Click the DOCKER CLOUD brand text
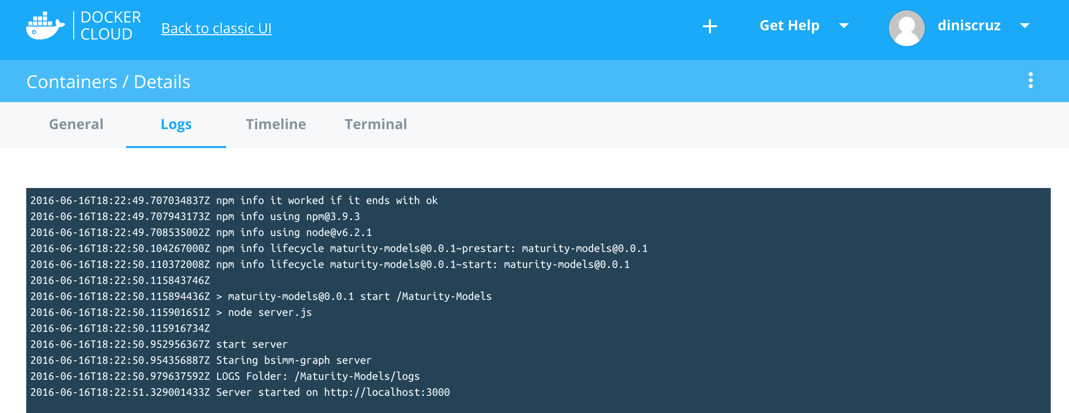This screenshot has width=1069, height=413. point(110,26)
